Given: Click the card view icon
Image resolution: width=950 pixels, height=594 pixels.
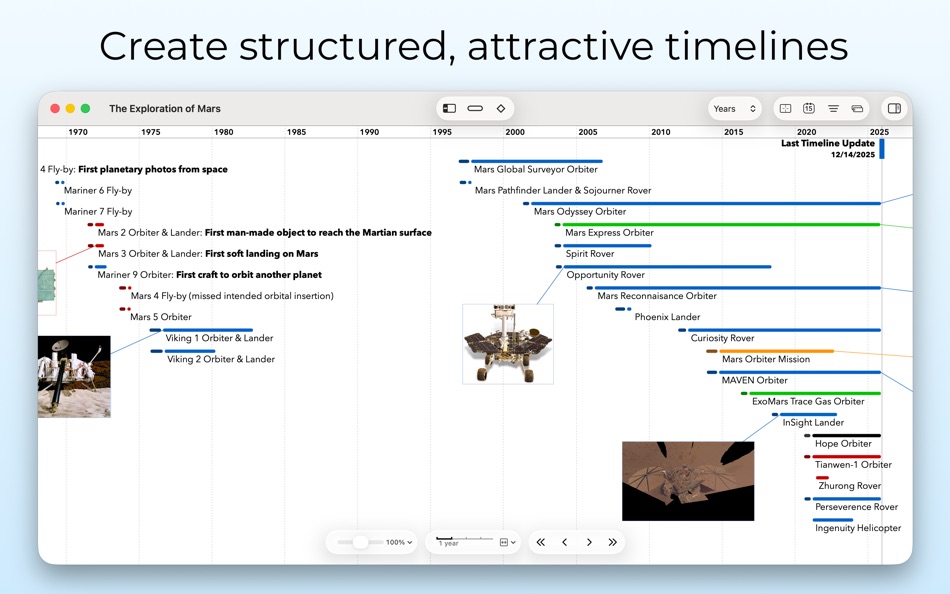Looking at the screenshot, I should 857,108.
